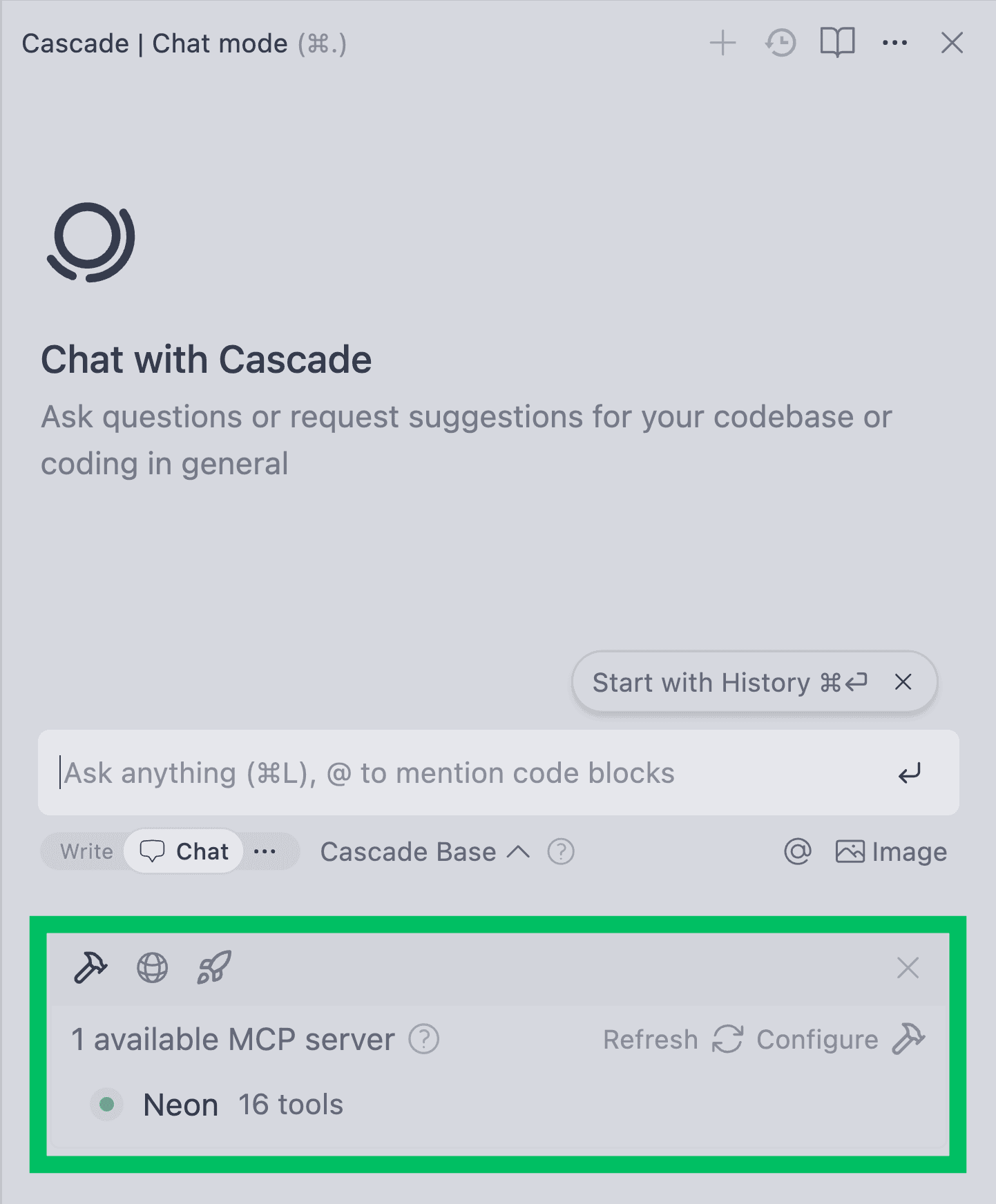Open conversation history clock icon
Image resolution: width=996 pixels, height=1204 pixels.
[780, 43]
